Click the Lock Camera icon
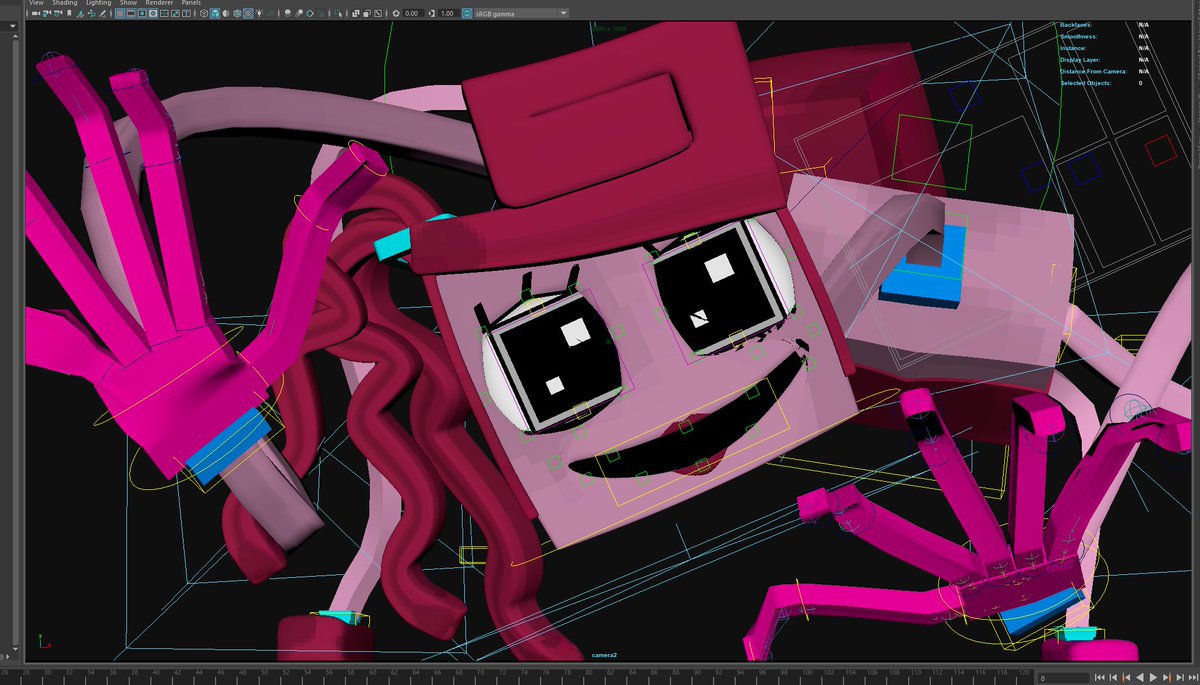 pyautogui.click(x=47, y=14)
